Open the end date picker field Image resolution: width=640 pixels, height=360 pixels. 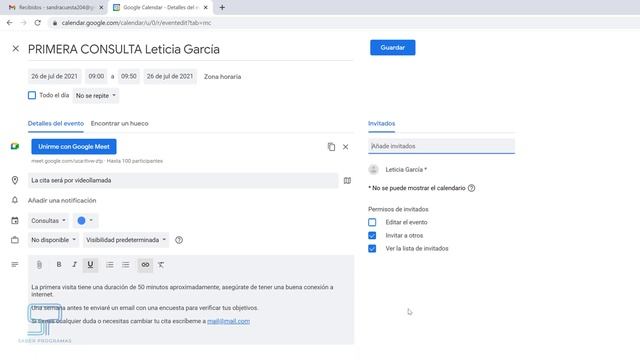pos(170,76)
